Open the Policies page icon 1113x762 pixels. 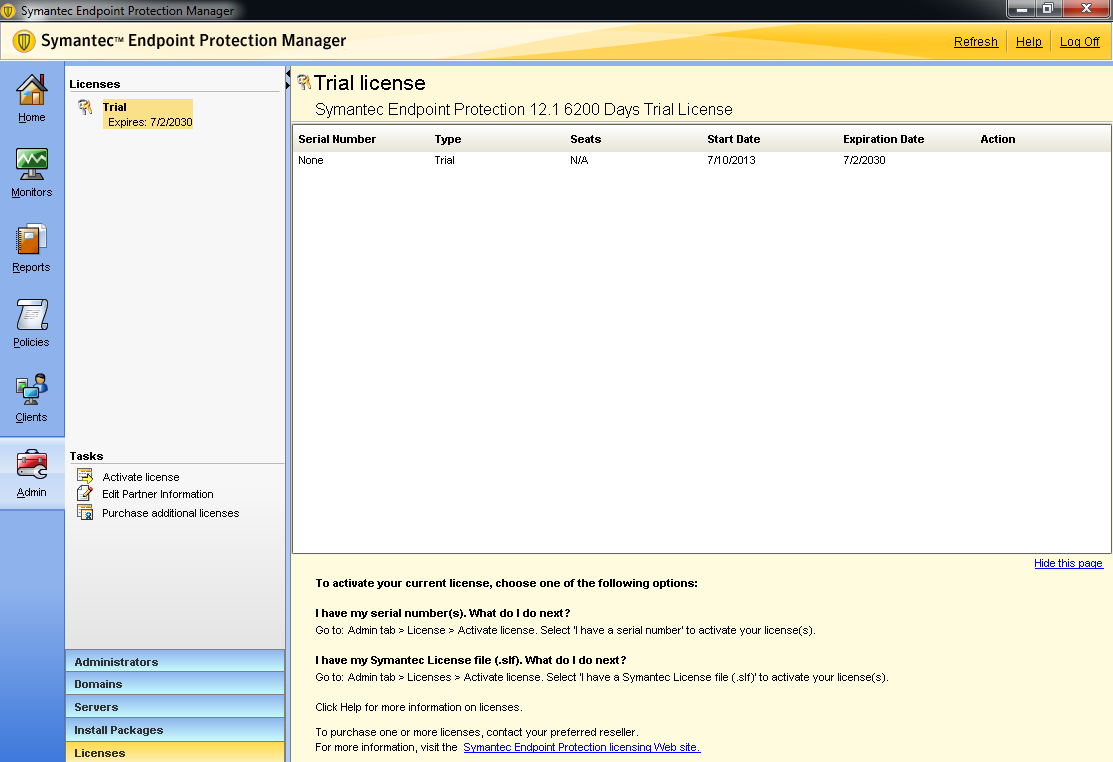pos(32,314)
